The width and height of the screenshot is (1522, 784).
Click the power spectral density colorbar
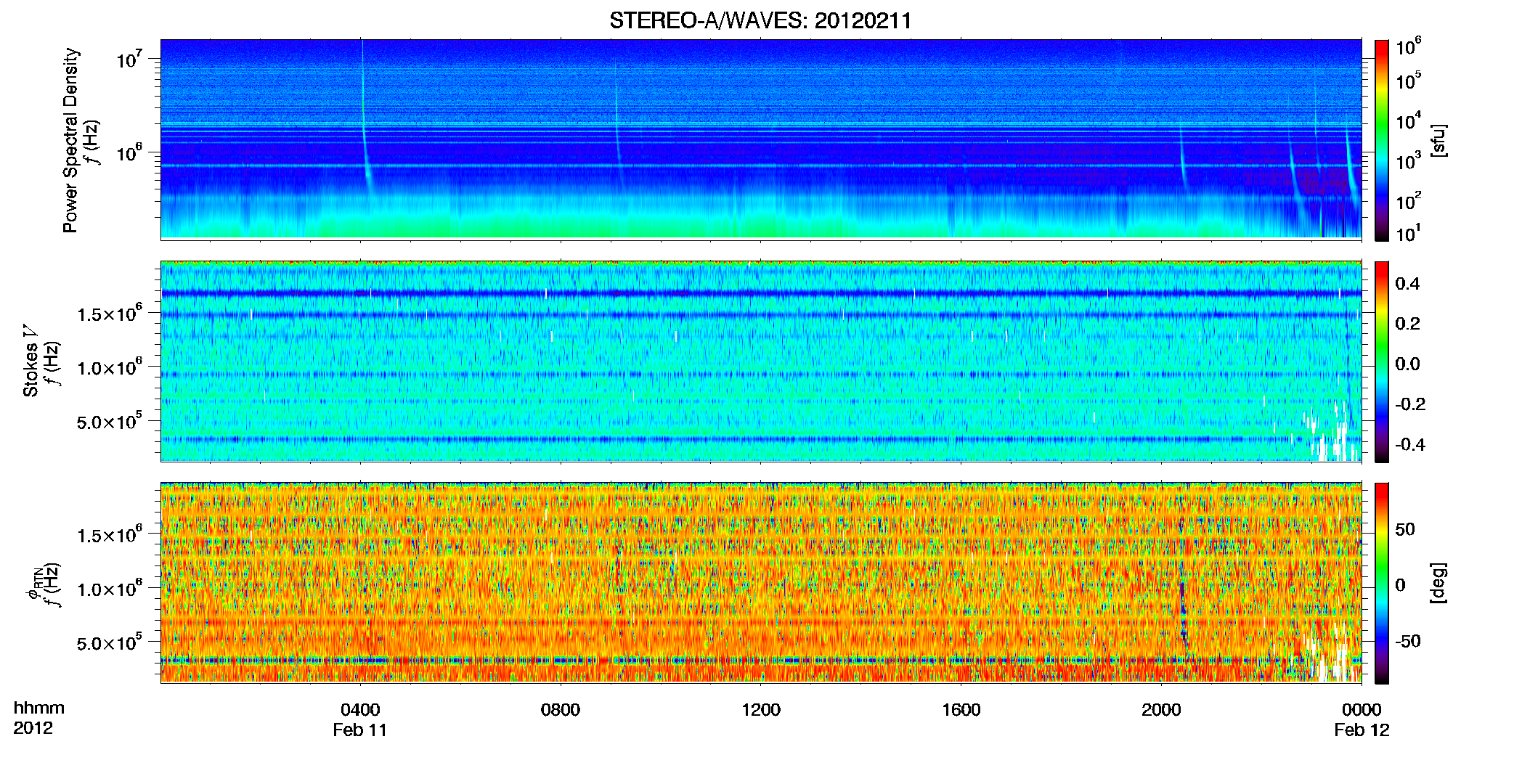pyautogui.click(x=1382, y=140)
